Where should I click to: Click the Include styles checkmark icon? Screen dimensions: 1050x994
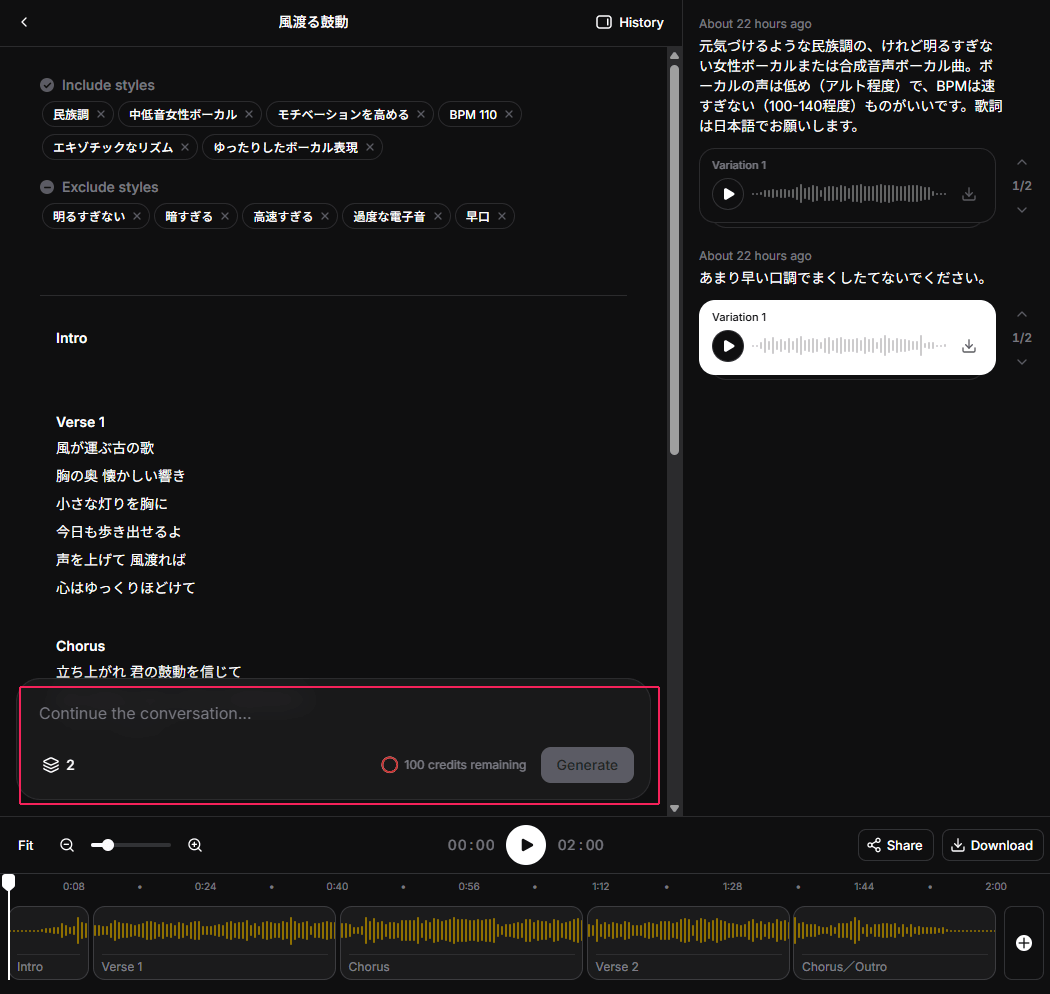coord(47,85)
